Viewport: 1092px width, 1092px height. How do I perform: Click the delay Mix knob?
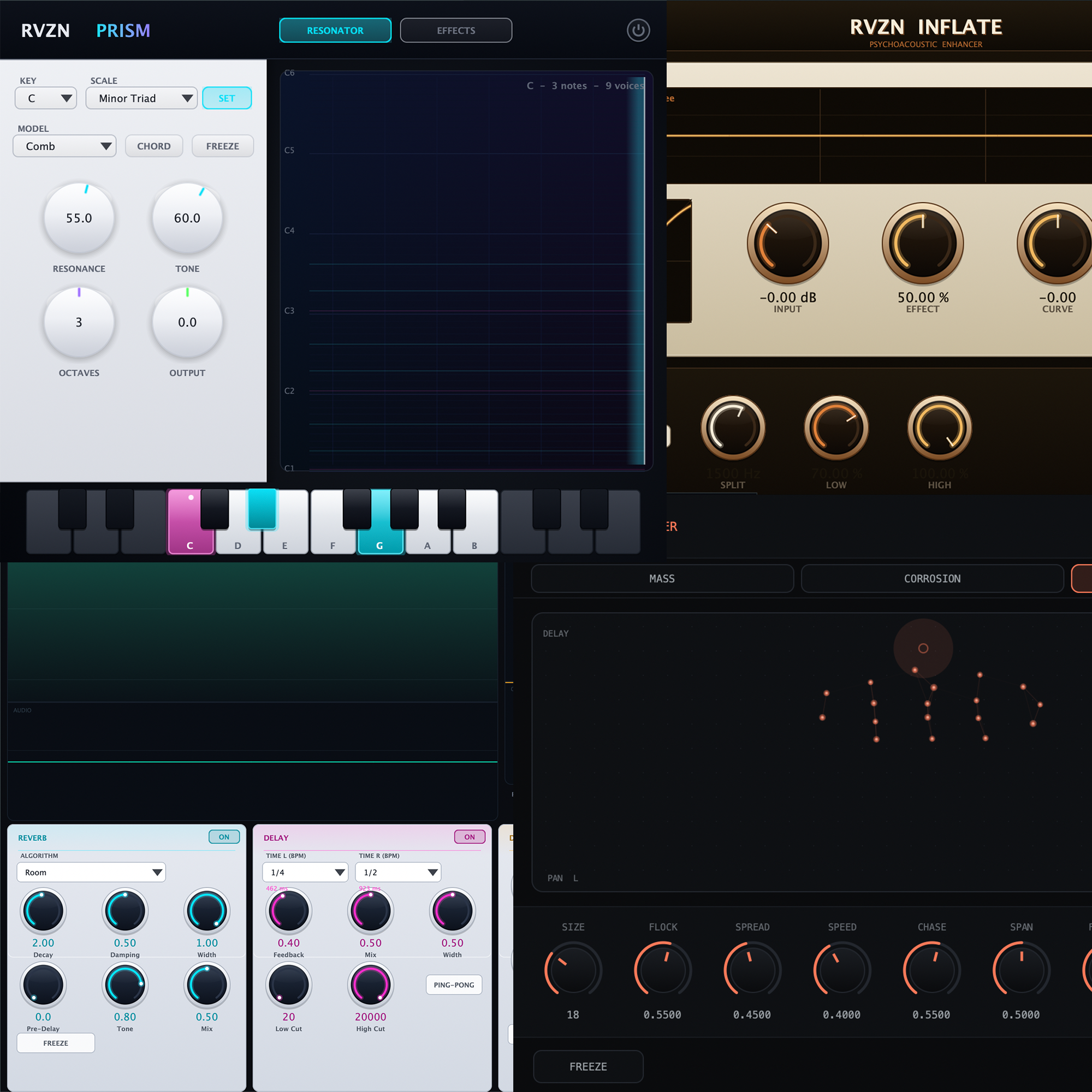click(x=371, y=911)
